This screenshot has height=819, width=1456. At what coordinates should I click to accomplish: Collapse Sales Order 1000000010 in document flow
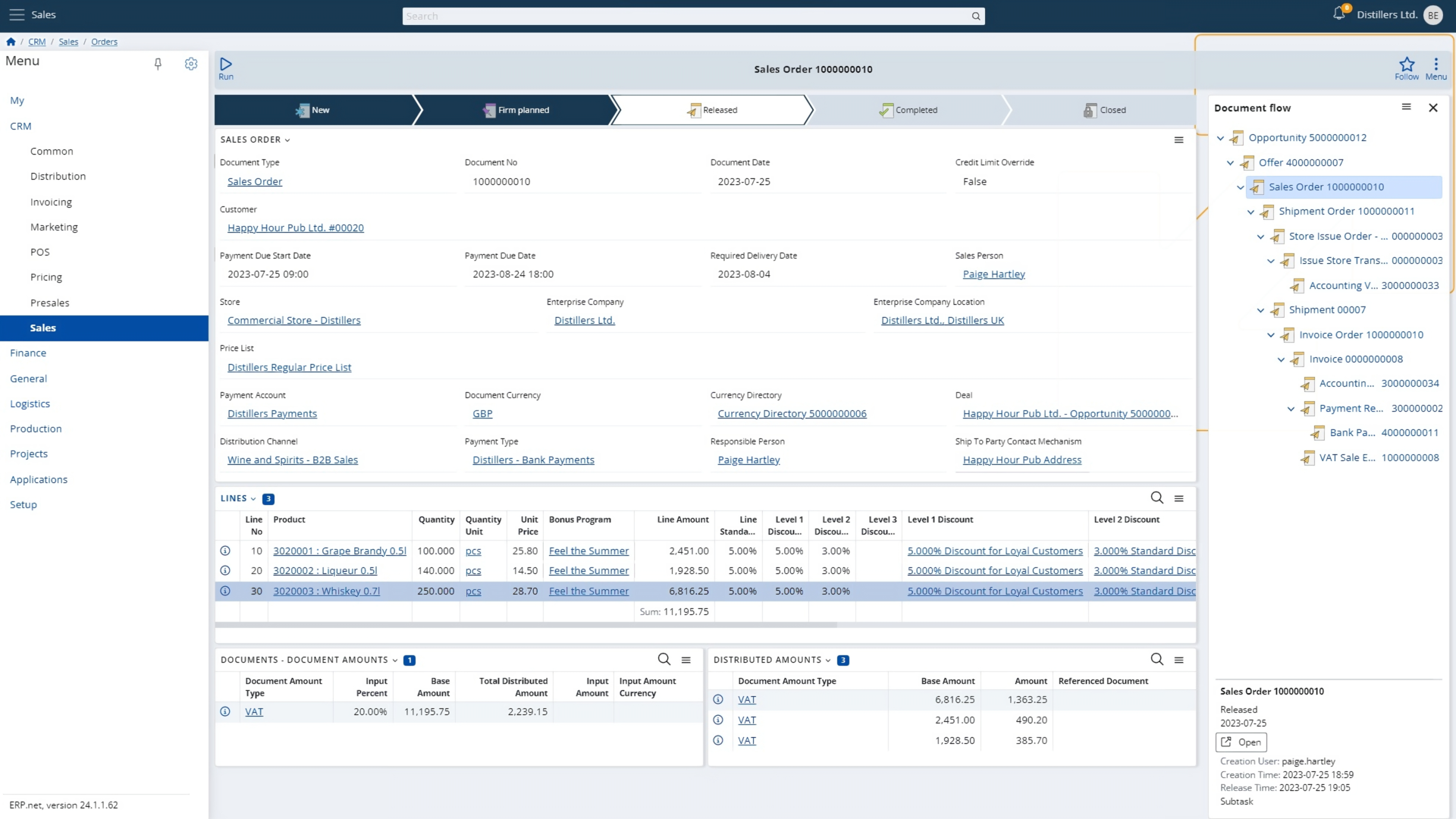(1241, 187)
